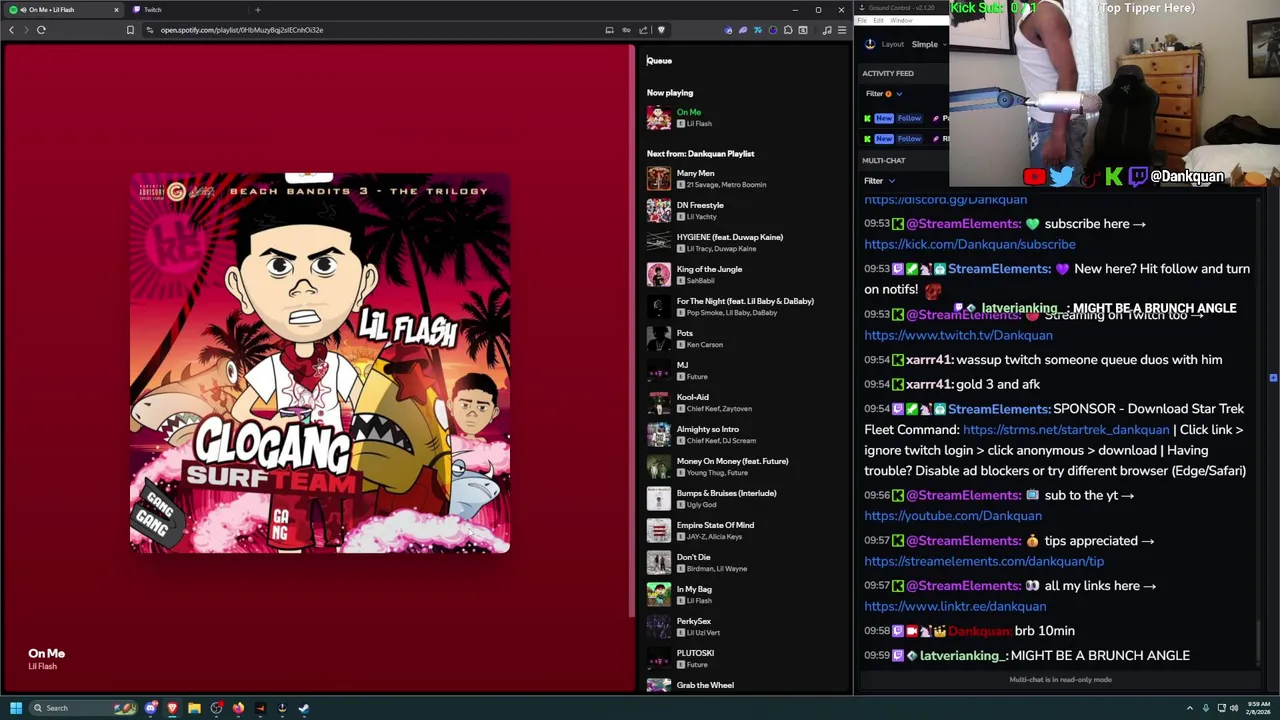This screenshot has width=1280, height=720.
Task: Click now playing On Me thumbnail in queue
Action: pos(659,118)
